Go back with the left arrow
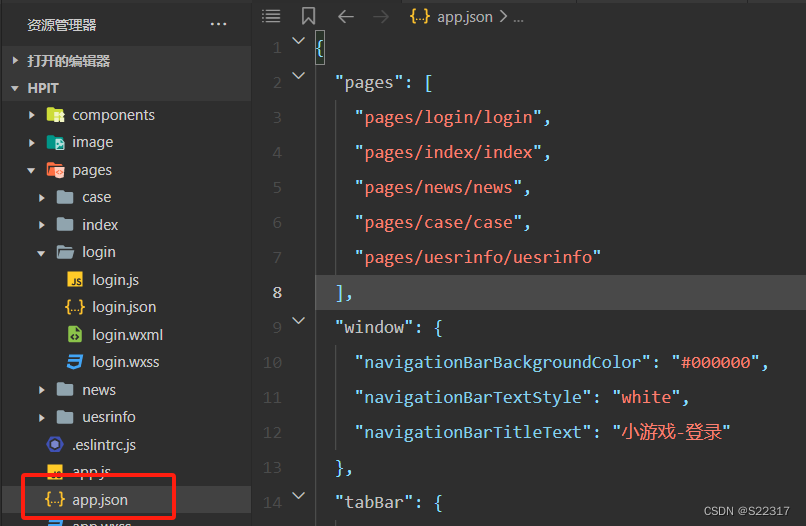 coord(346,16)
